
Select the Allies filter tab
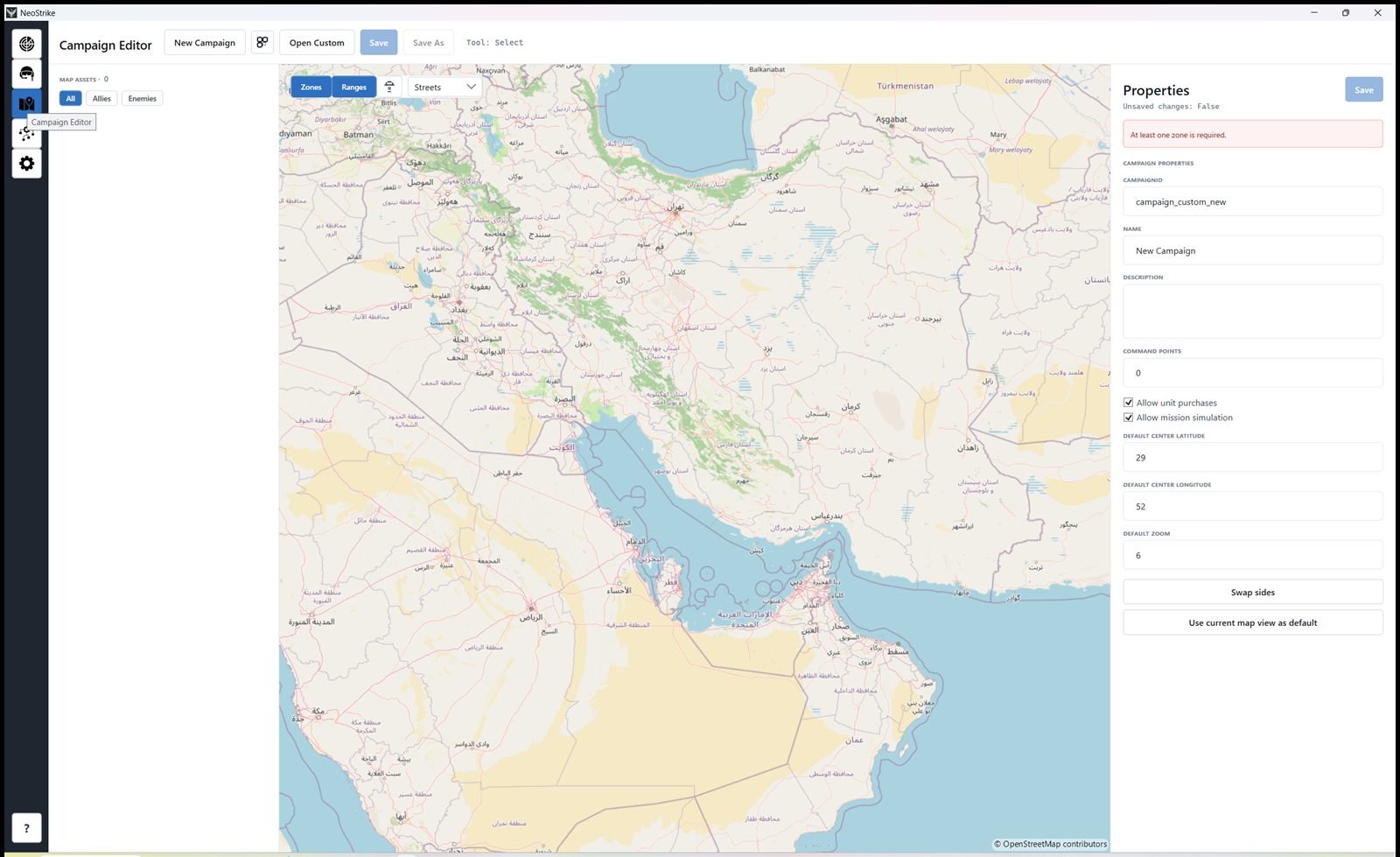(102, 98)
